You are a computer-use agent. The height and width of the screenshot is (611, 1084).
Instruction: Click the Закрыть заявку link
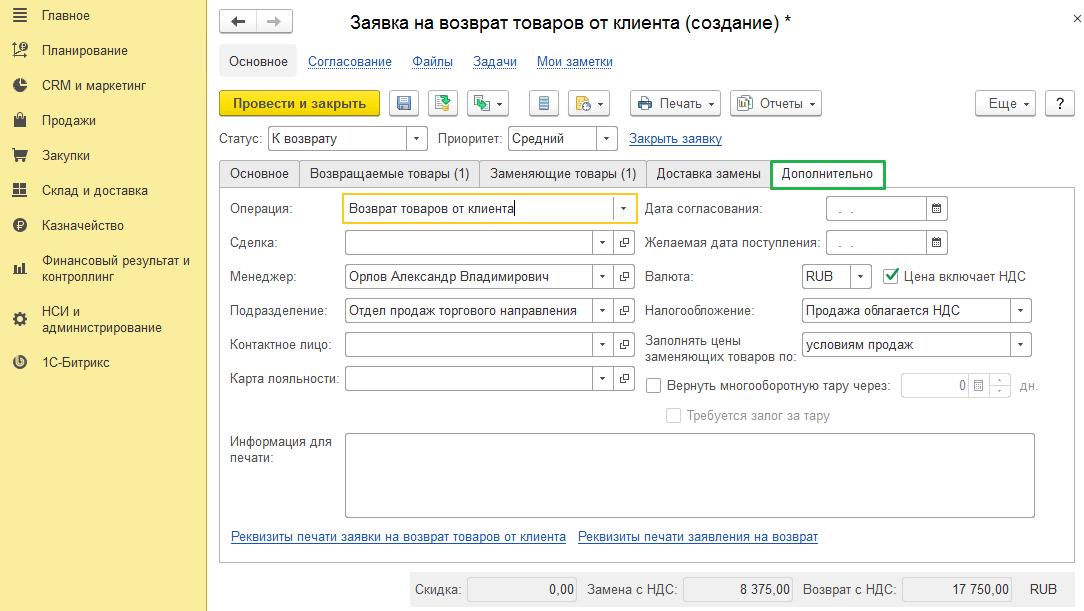tap(675, 139)
